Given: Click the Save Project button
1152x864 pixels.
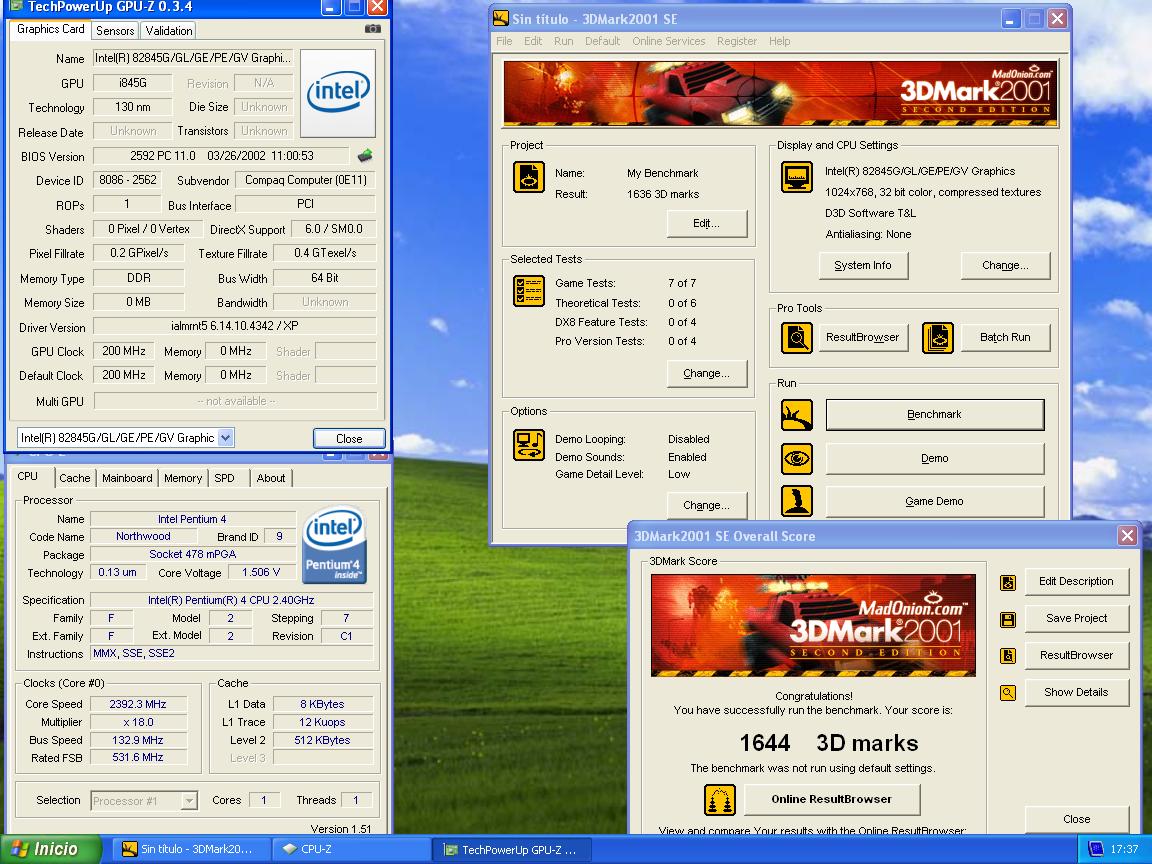Looking at the screenshot, I should (1076, 618).
